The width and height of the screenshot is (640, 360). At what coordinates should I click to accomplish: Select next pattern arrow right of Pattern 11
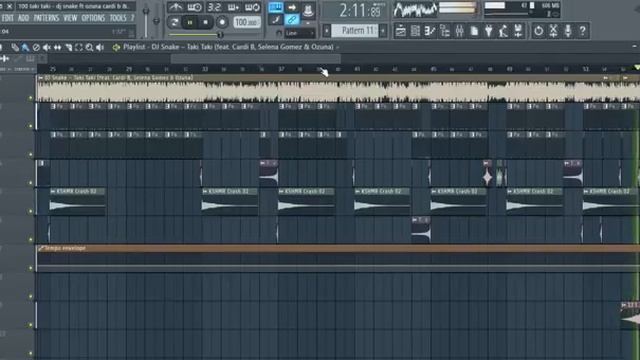pos(383,31)
